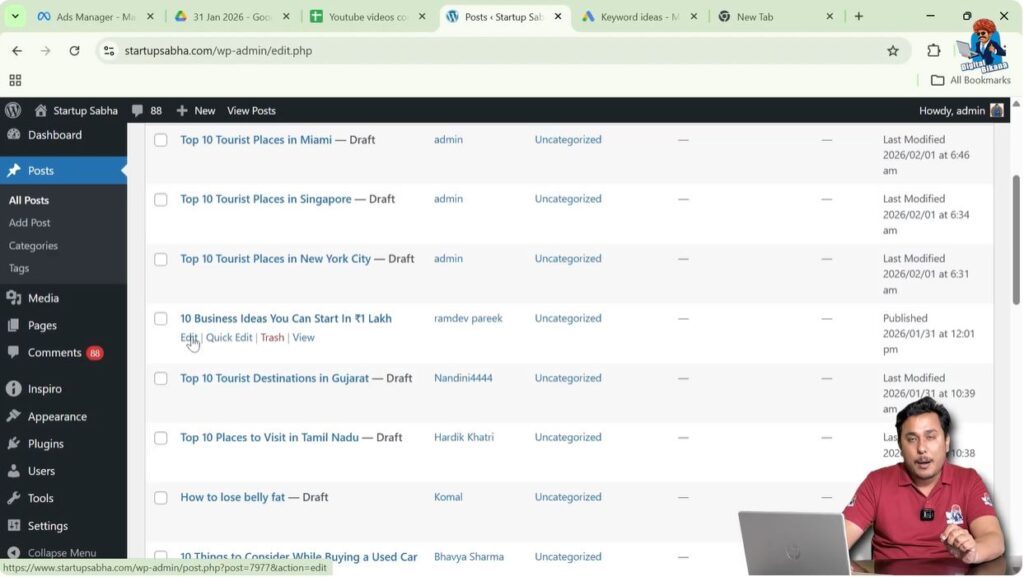Open the WordPress logo menu in admin bar
The height and width of the screenshot is (577, 1024).
coord(13,110)
